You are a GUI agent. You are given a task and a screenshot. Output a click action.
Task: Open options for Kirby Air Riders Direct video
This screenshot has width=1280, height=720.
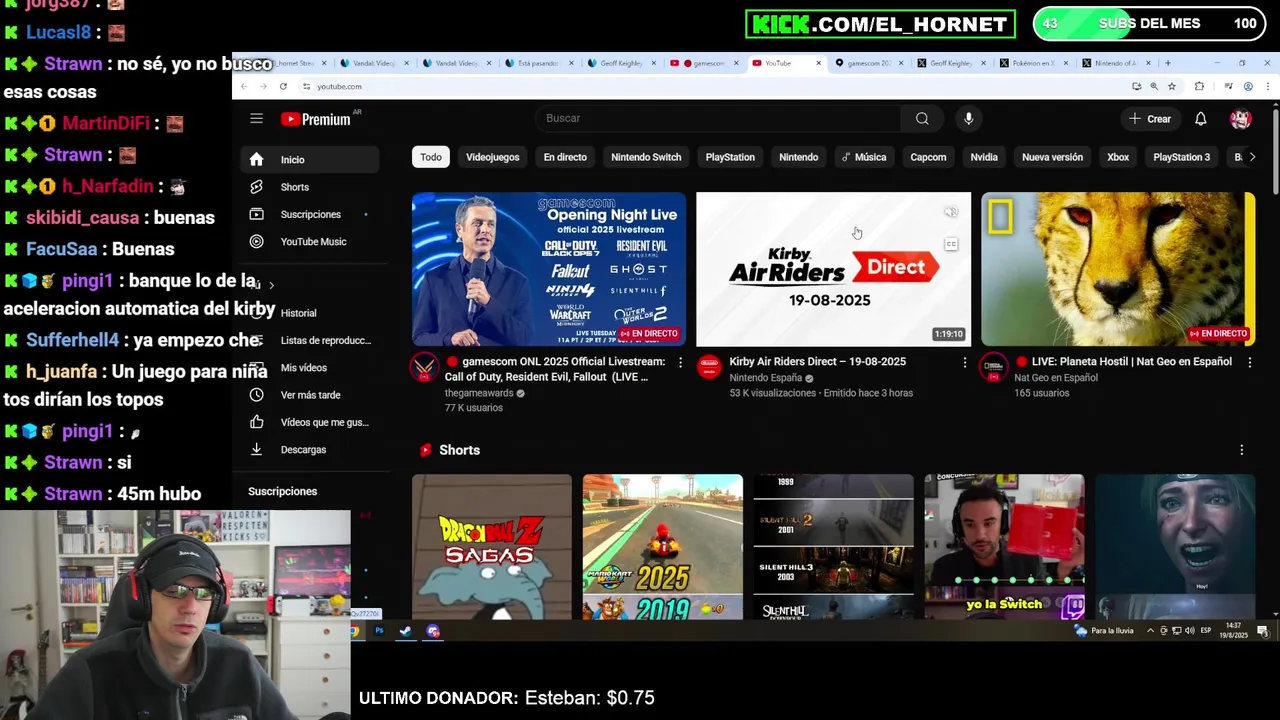965,362
